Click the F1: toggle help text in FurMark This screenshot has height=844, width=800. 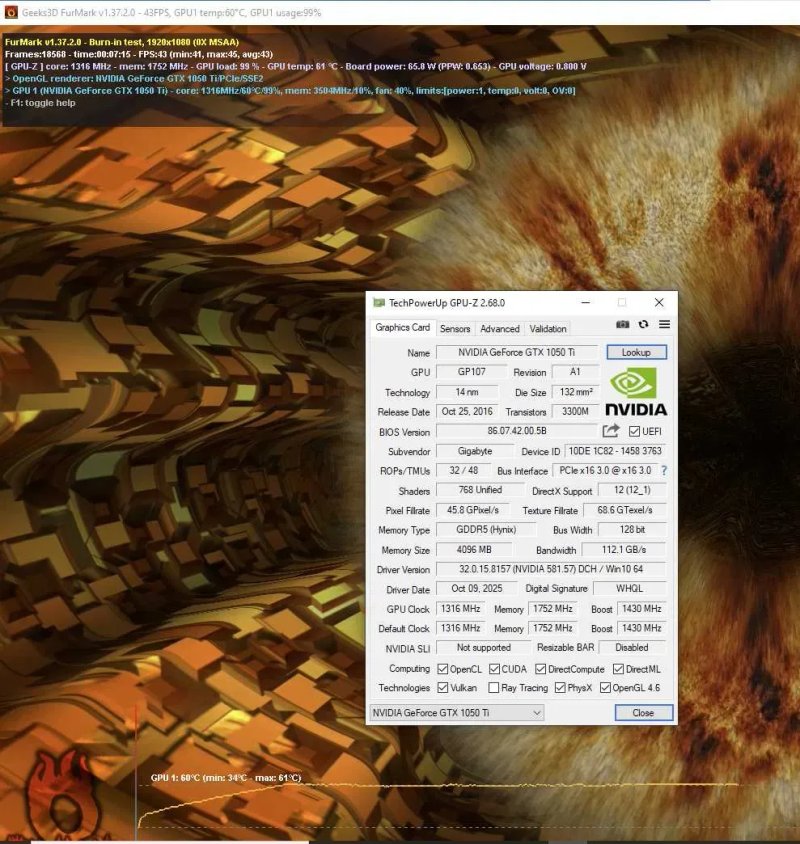40,103
